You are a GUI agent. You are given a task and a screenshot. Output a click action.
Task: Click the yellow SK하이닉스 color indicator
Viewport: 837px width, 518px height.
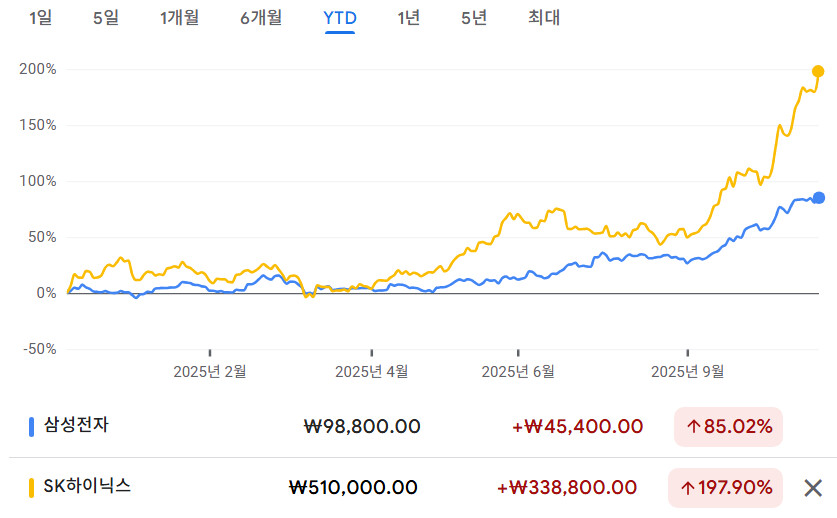pyautogui.click(x=31, y=488)
